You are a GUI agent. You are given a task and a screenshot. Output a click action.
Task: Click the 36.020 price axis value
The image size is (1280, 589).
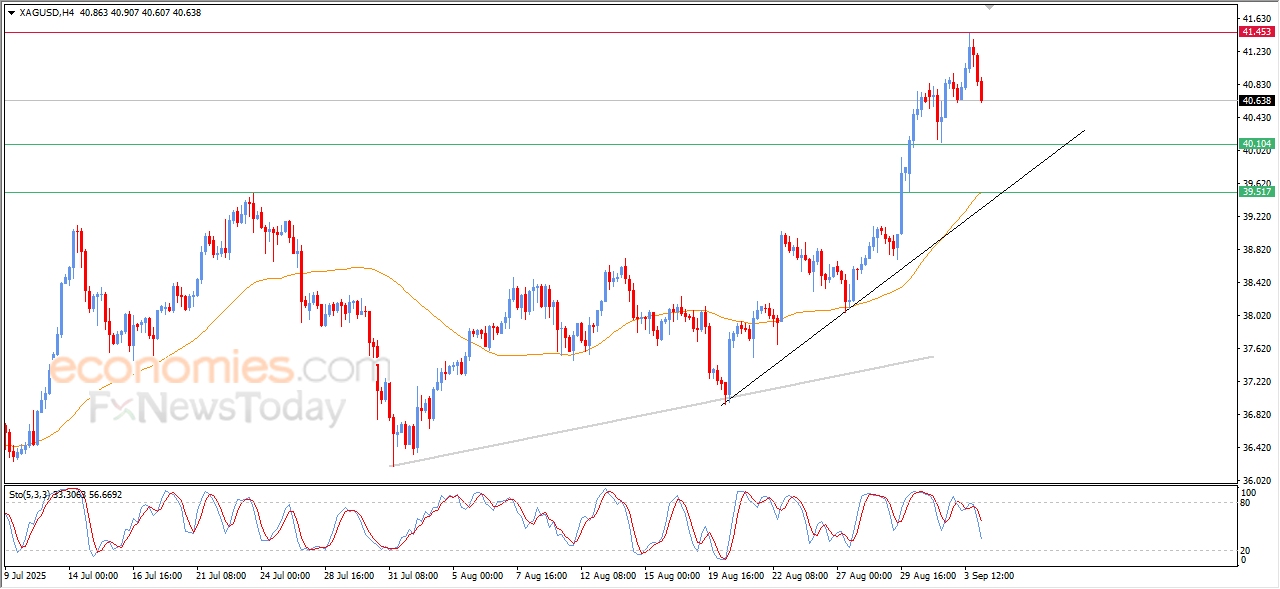coord(1256,481)
